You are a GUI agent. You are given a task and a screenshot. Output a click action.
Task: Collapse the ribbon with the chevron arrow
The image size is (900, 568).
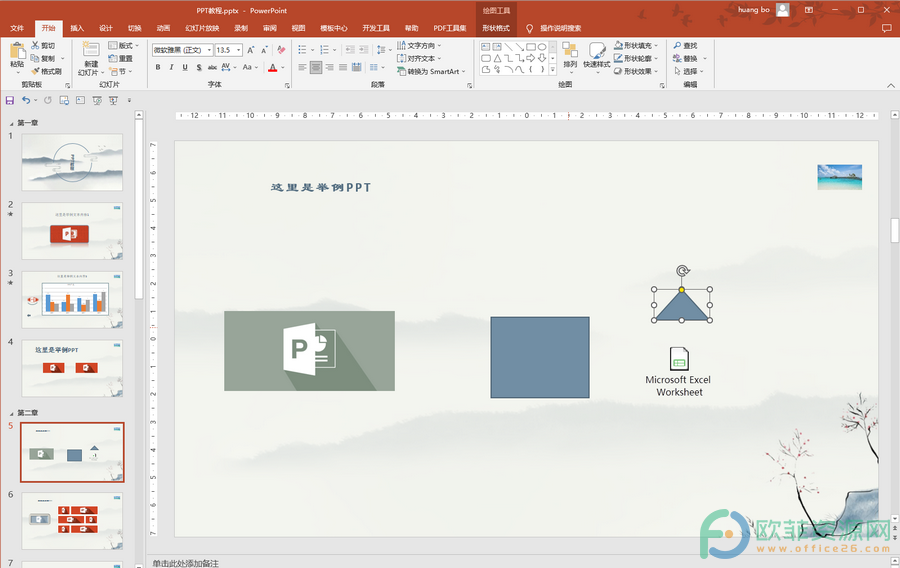click(x=891, y=85)
